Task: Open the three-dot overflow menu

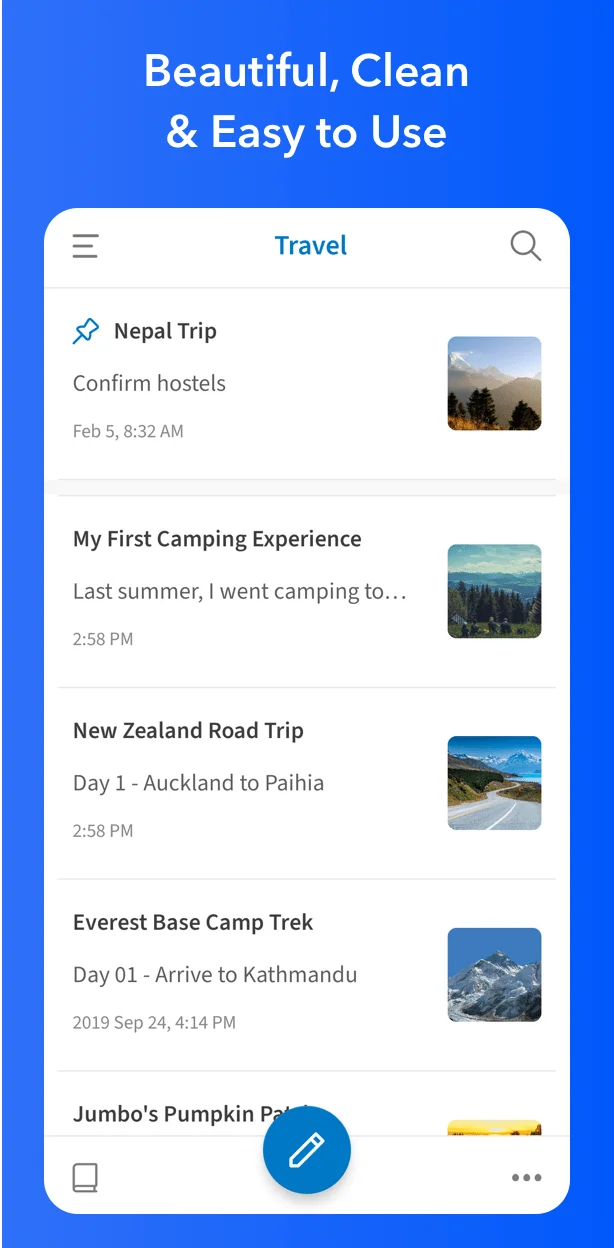Action: [526, 1178]
